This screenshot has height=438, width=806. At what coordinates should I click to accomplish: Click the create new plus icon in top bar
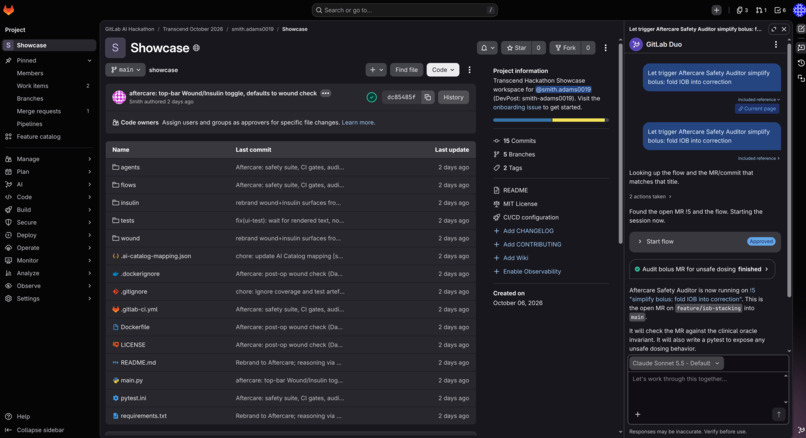tap(716, 10)
